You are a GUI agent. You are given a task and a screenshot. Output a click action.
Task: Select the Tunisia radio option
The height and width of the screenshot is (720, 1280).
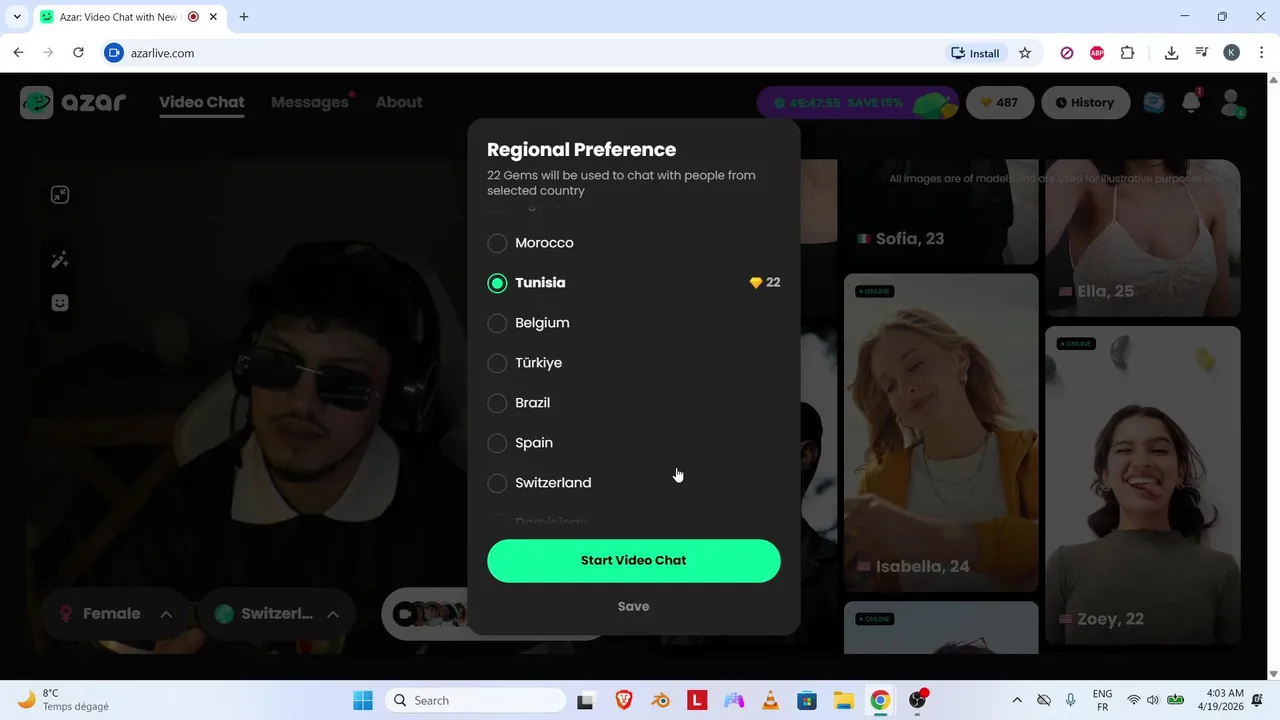tap(497, 283)
